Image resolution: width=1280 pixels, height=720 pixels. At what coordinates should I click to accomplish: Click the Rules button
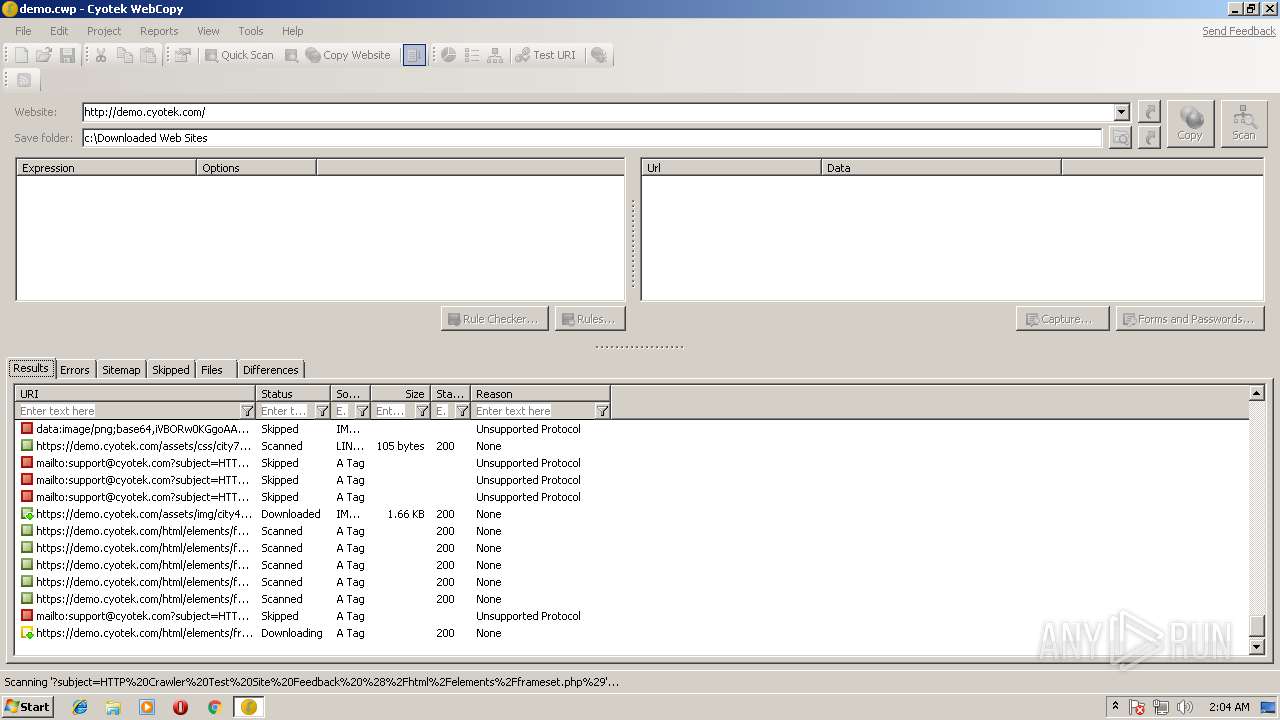(590, 319)
